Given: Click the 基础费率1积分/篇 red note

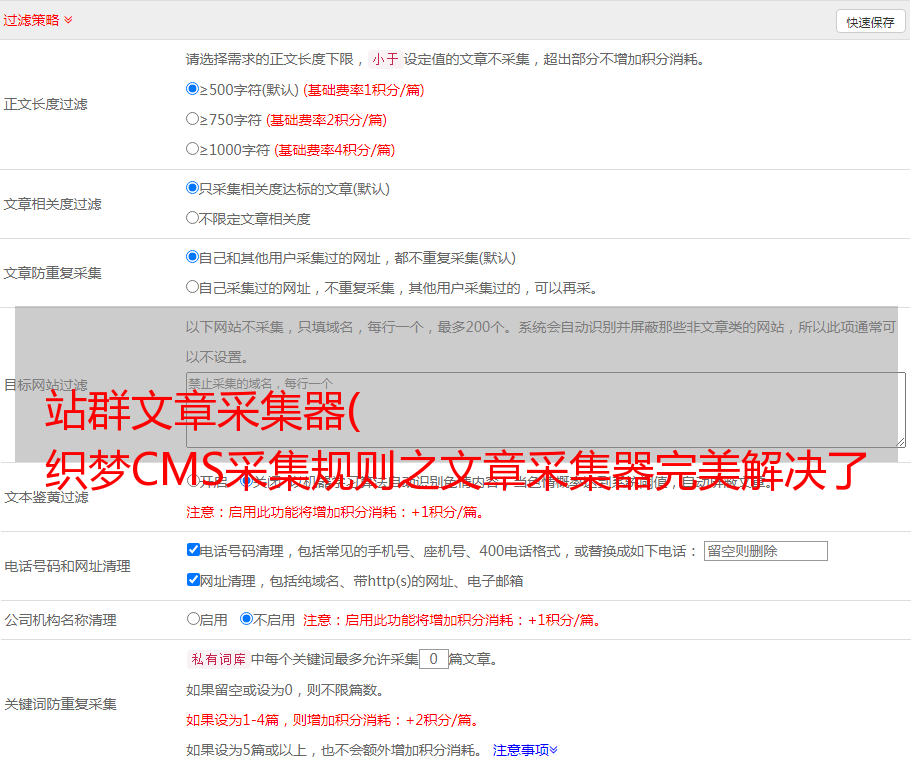Looking at the screenshot, I should click(x=364, y=90).
